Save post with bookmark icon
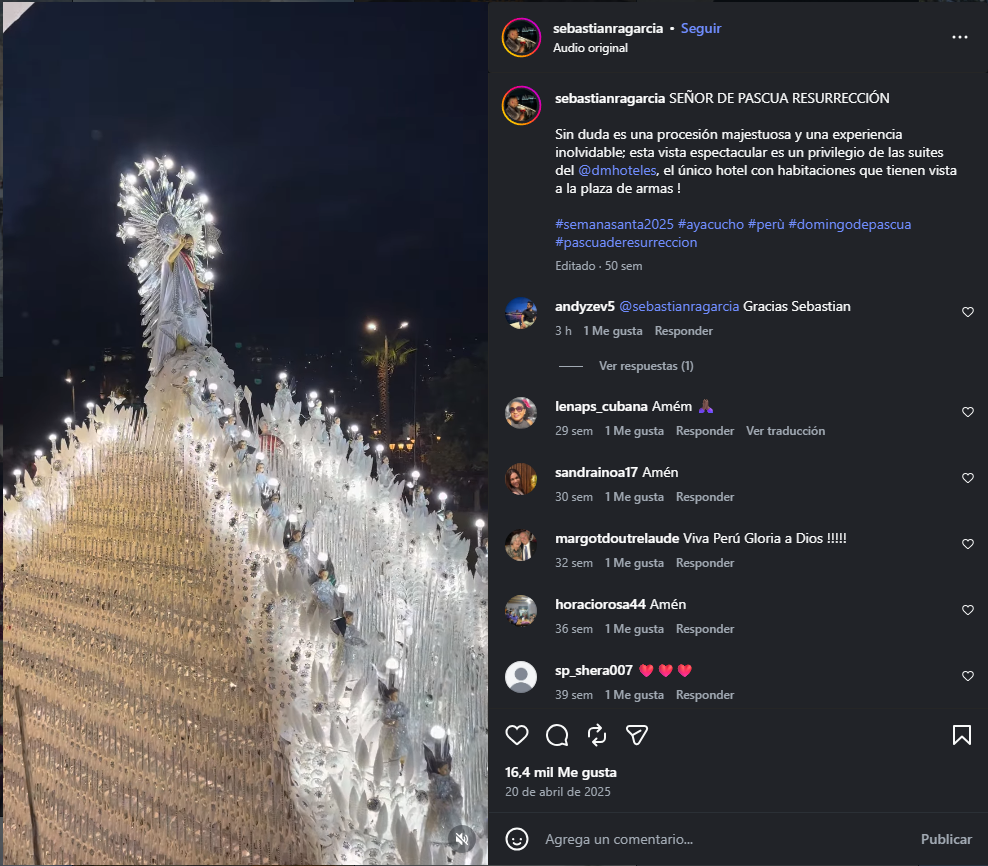Viewport: 988px width, 866px height. pos(961,735)
